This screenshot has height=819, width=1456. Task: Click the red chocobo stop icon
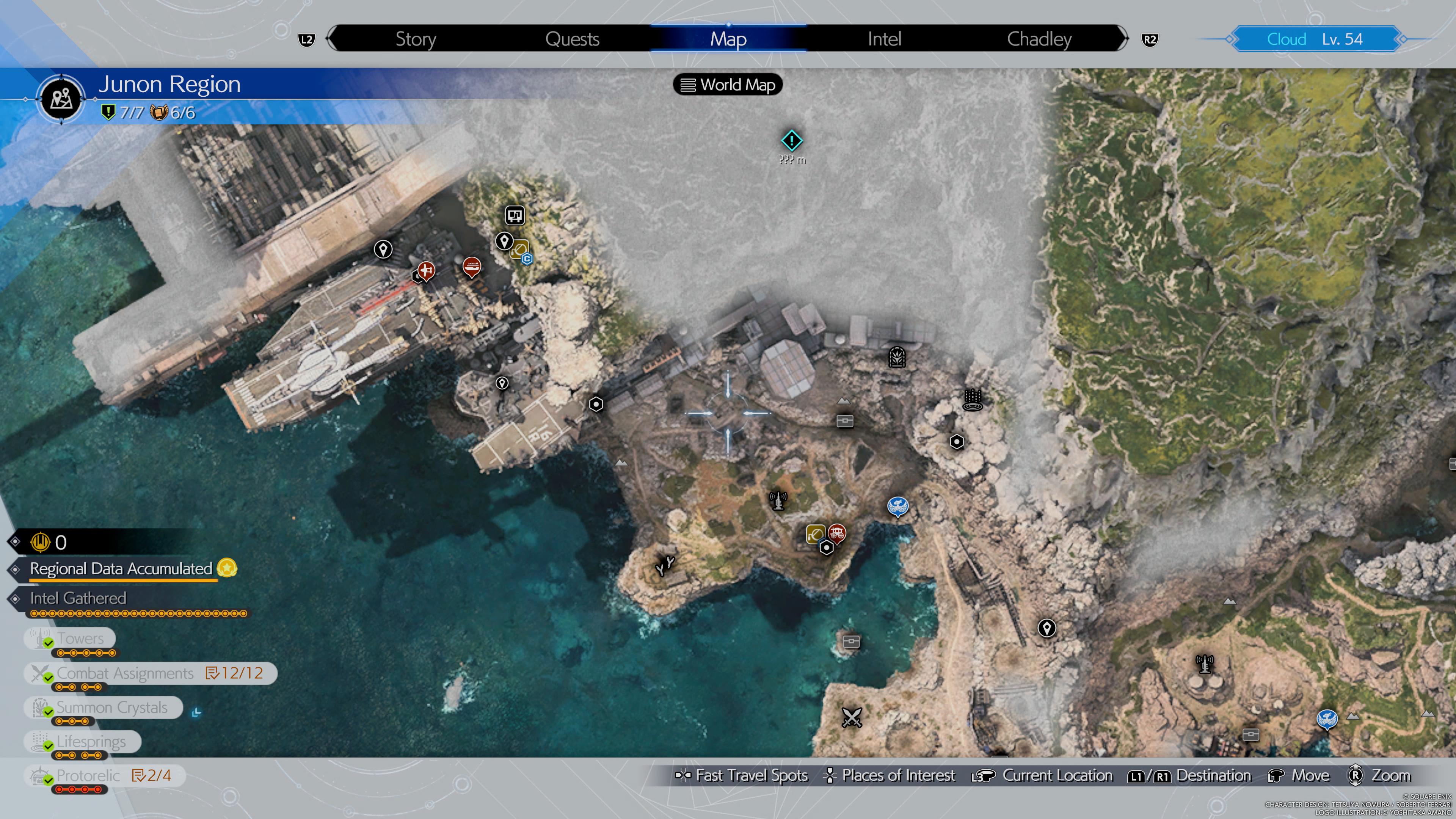(x=836, y=533)
